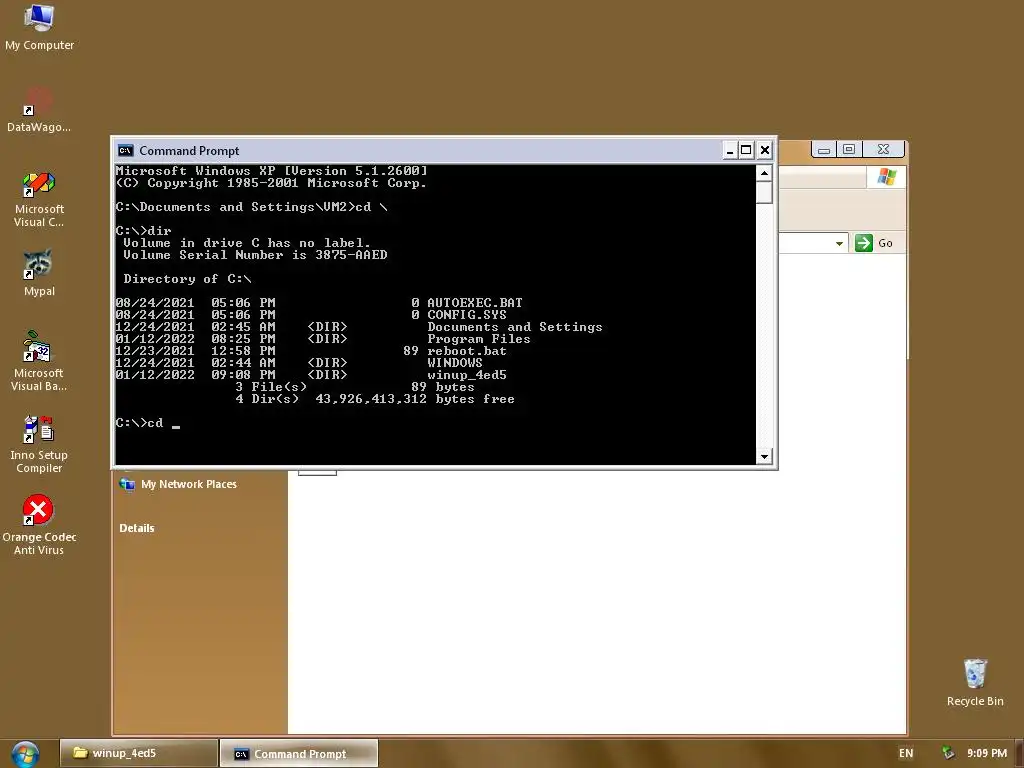Click the Go button label
Screen dimensions: 1024x768
tap(885, 243)
